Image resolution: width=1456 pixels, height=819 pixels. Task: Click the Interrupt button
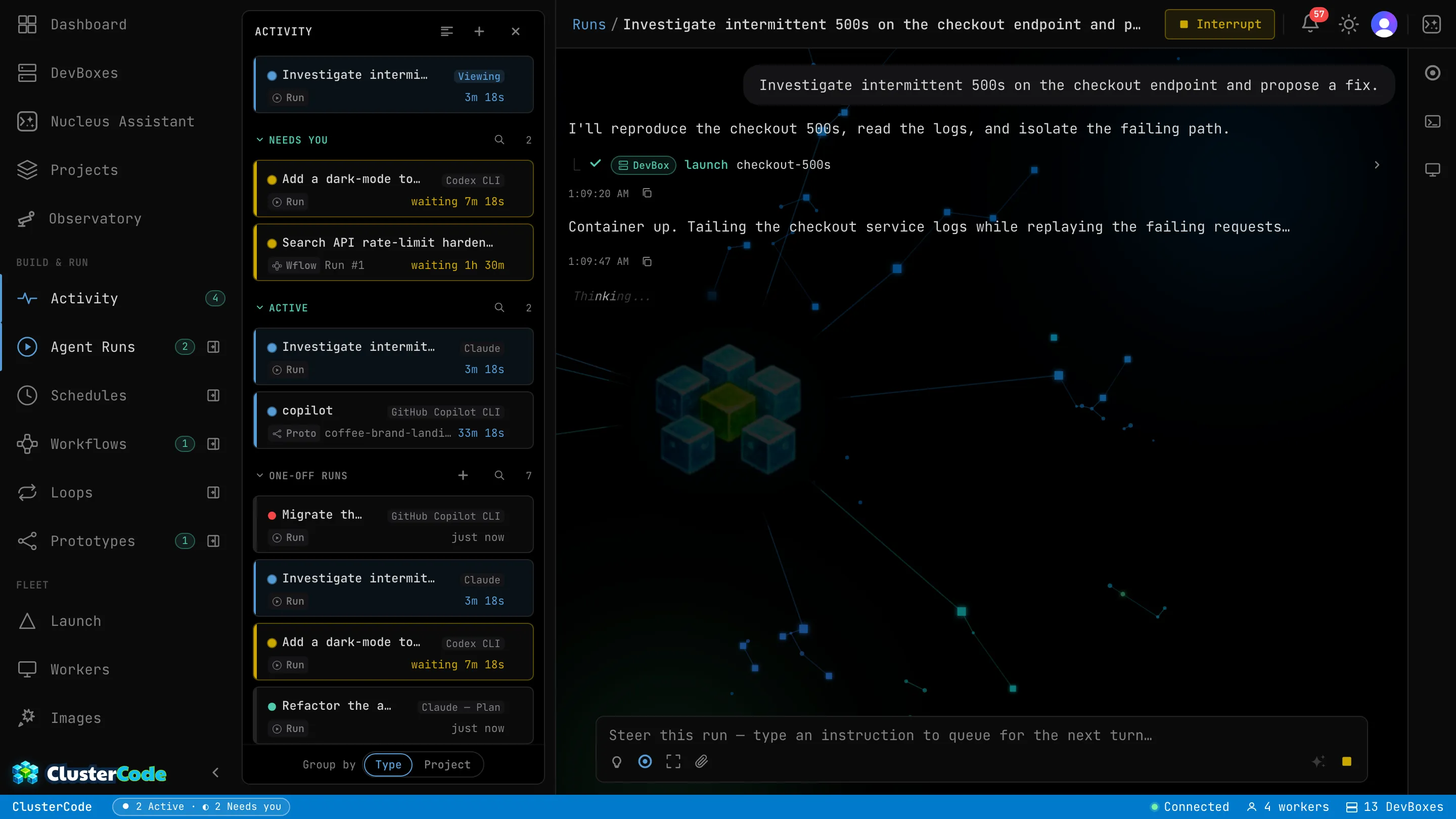[x=1220, y=24]
